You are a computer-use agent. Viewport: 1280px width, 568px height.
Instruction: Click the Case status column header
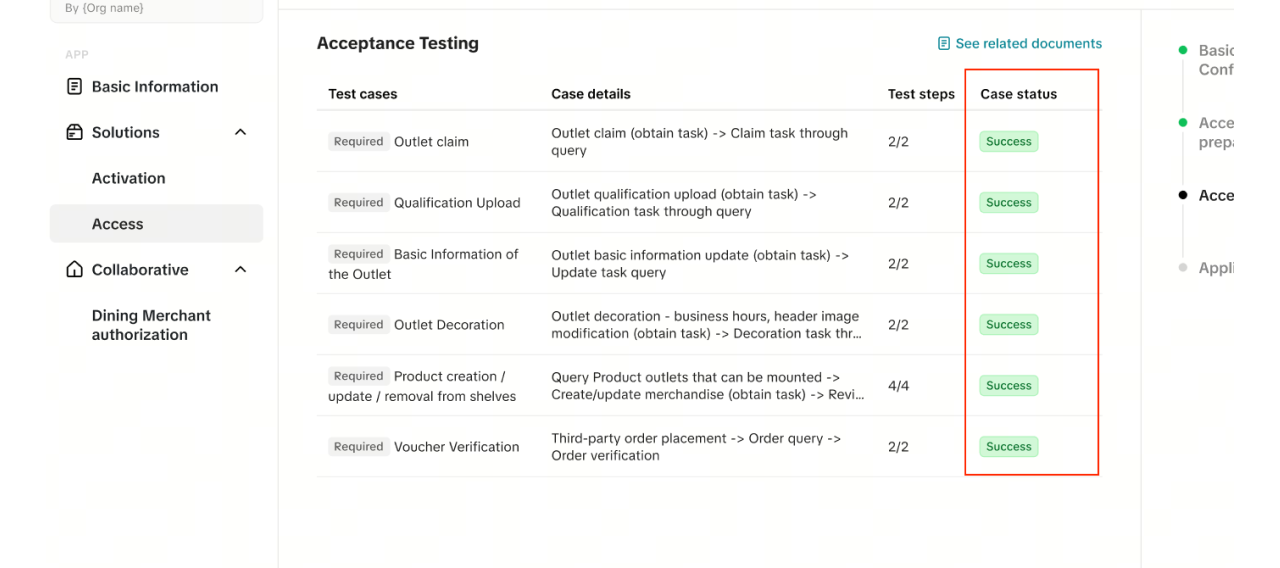coord(1018,94)
